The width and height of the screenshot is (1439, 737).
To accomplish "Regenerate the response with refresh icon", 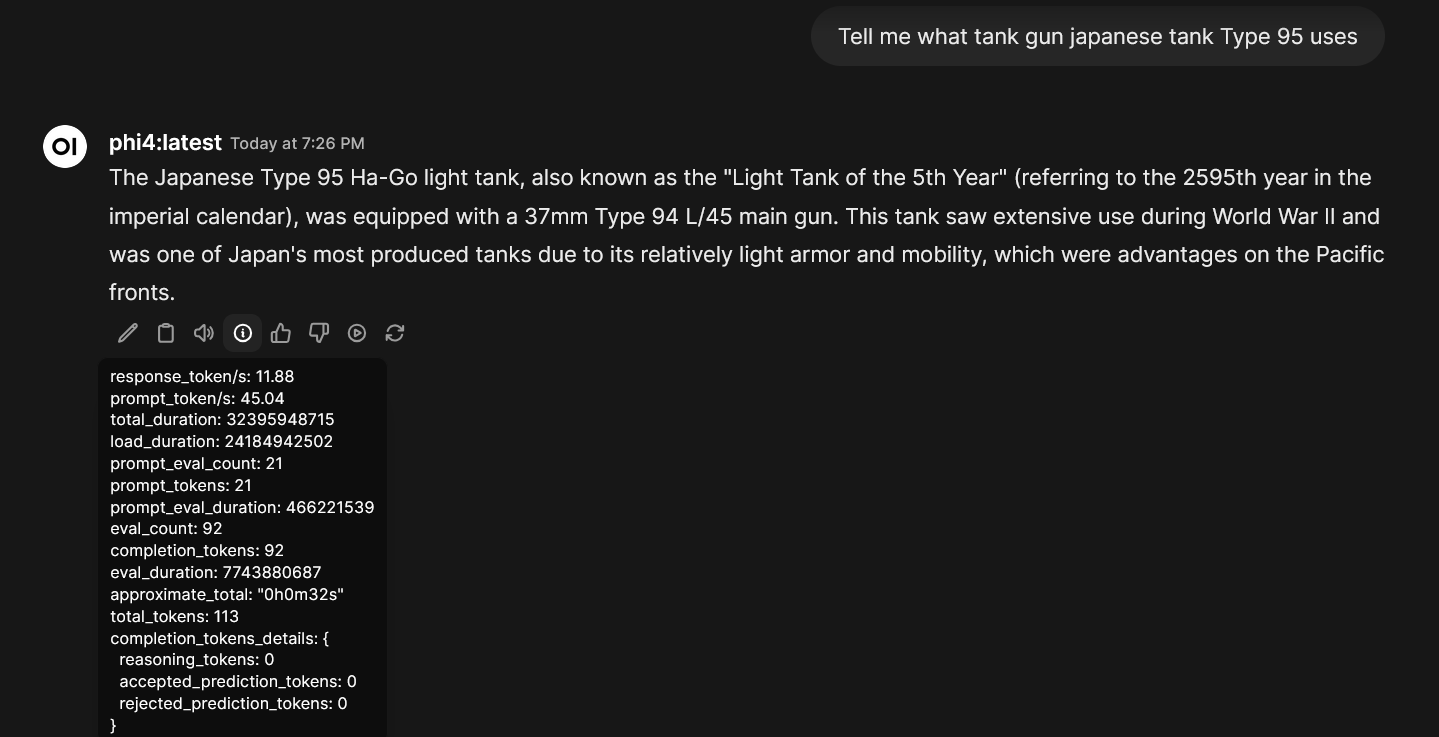I will click(x=395, y=333).
